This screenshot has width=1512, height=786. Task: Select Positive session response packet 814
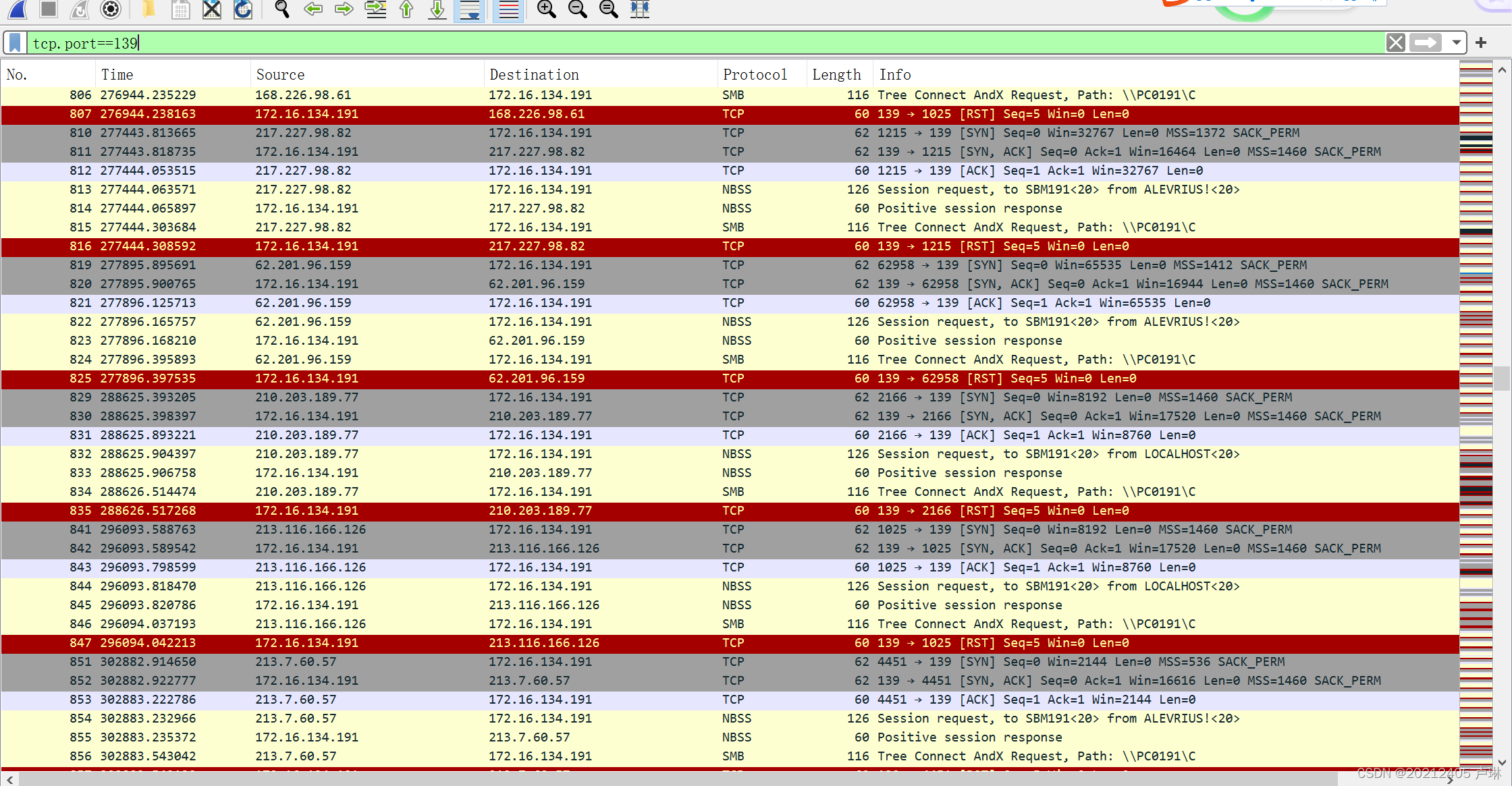pyautogui.click(x=730, y=208)
